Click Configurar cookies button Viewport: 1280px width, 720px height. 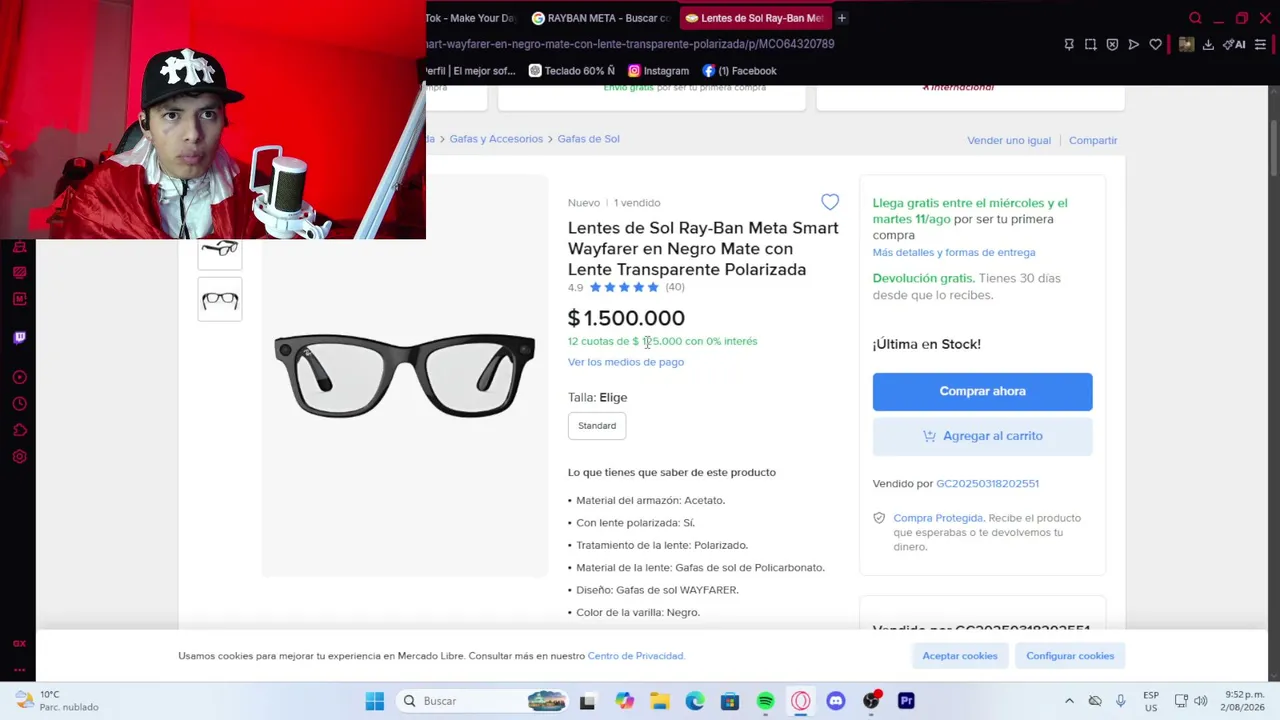1070,656
